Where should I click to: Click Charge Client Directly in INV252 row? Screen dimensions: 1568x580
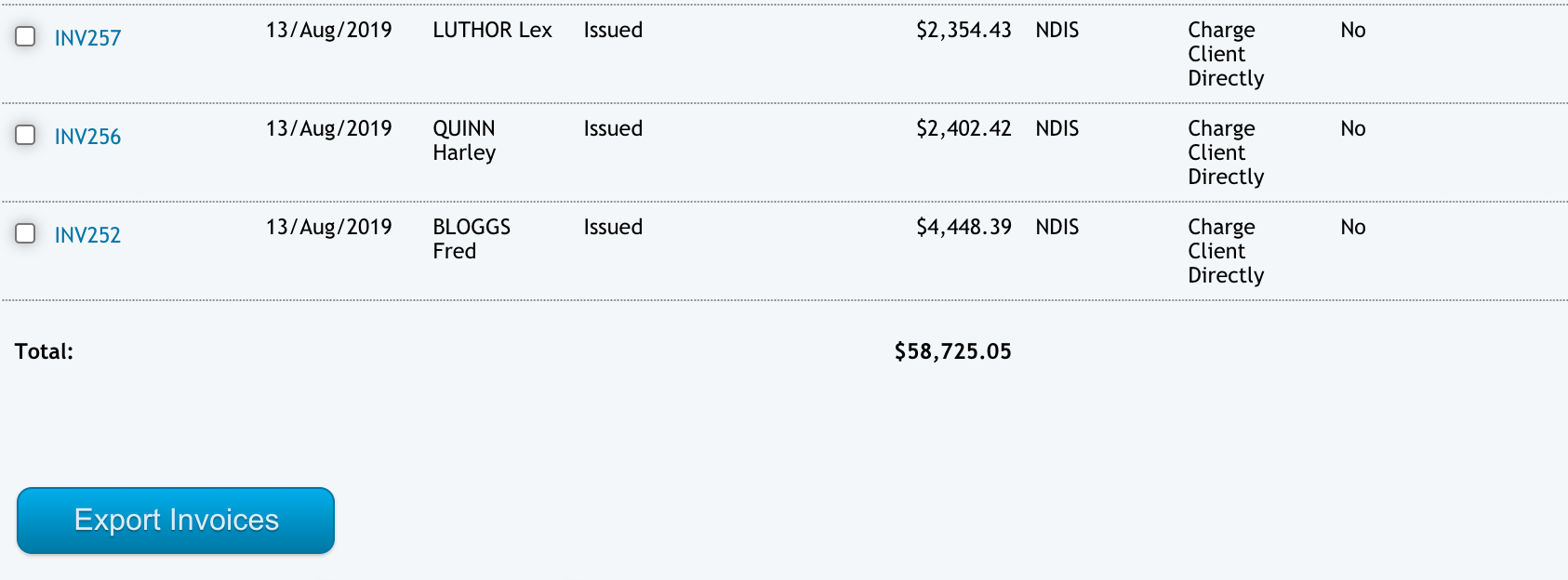click(x=1225, y=251)
